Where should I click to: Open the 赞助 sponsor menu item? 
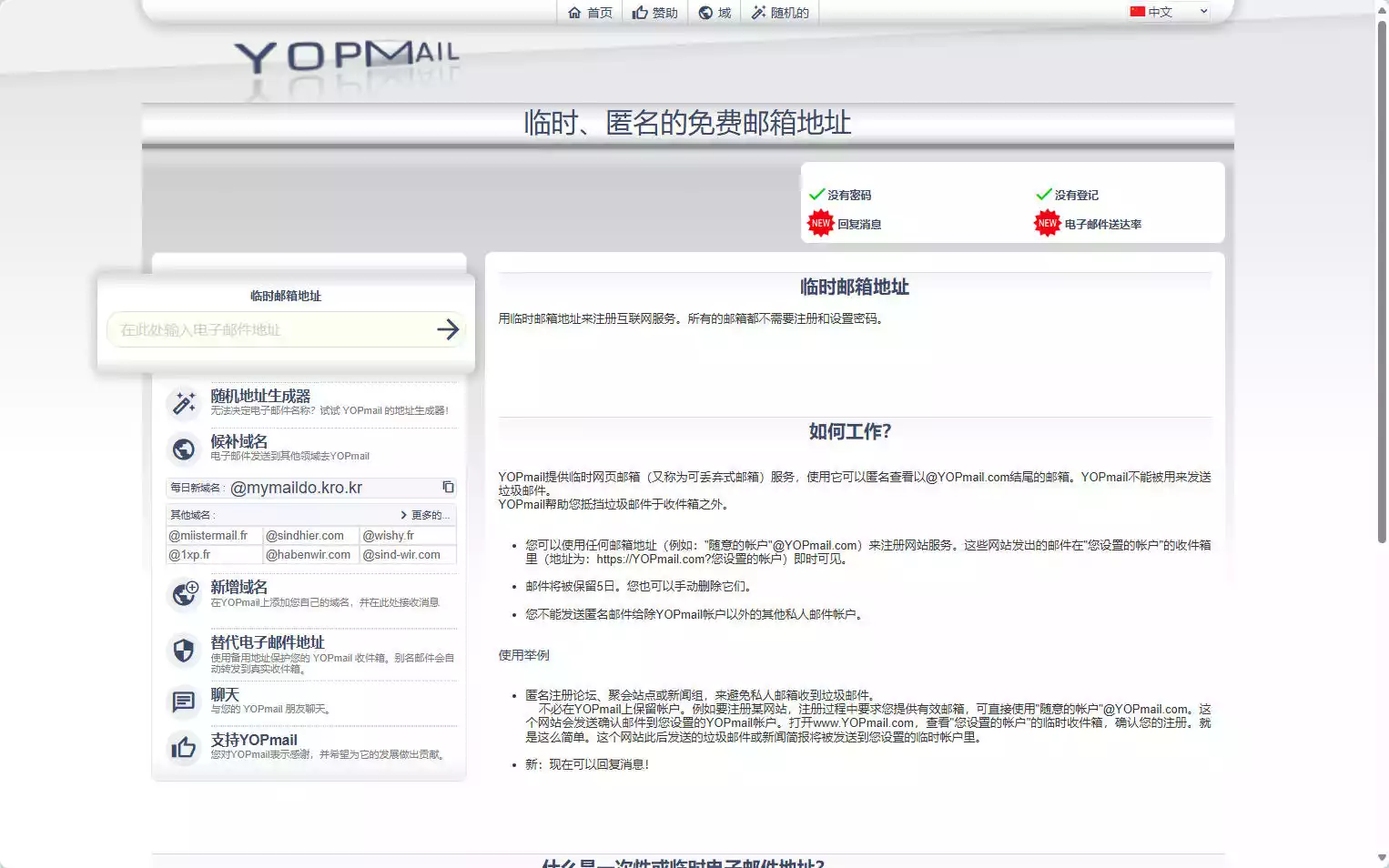pyautogui.click(x=655, y=13)
